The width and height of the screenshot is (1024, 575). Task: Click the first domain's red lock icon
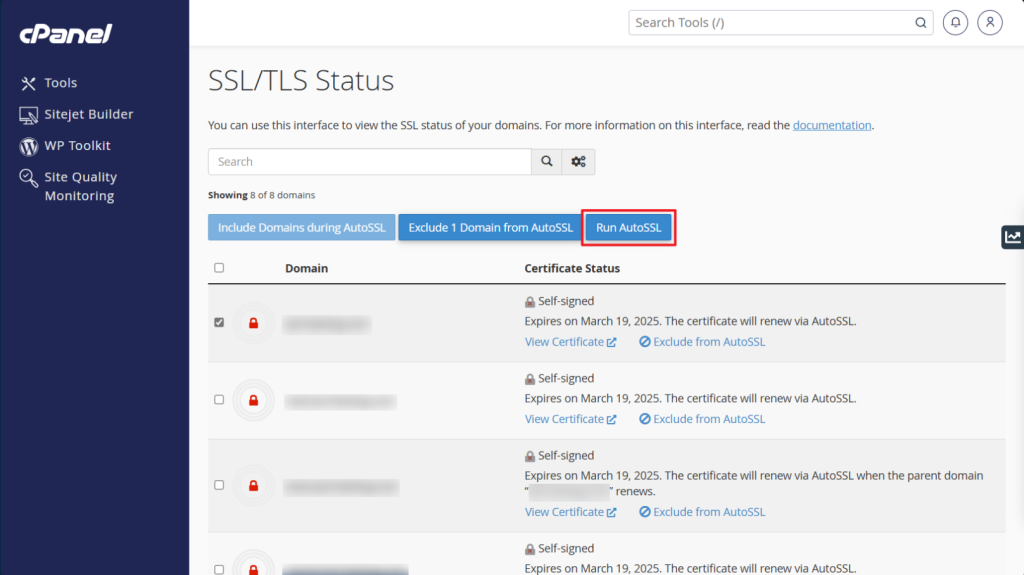click(x=253, y=323)
